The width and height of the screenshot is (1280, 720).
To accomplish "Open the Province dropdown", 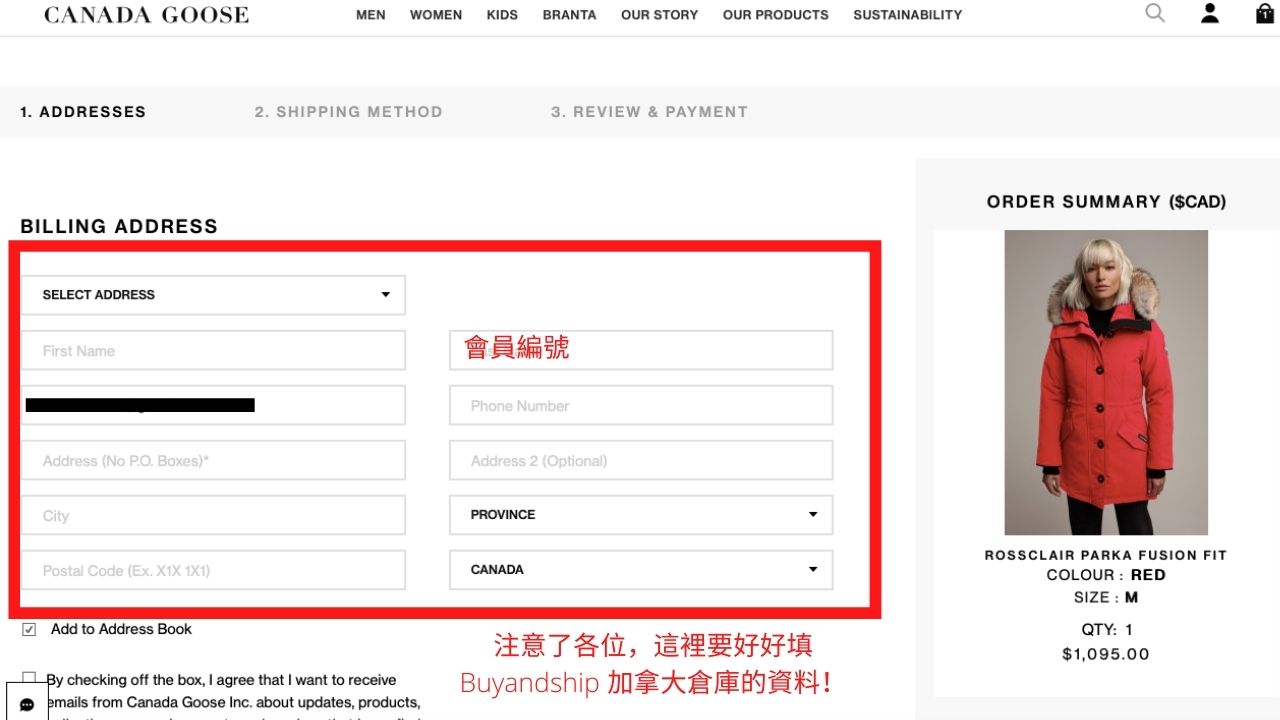I will [x=641, y=515].
